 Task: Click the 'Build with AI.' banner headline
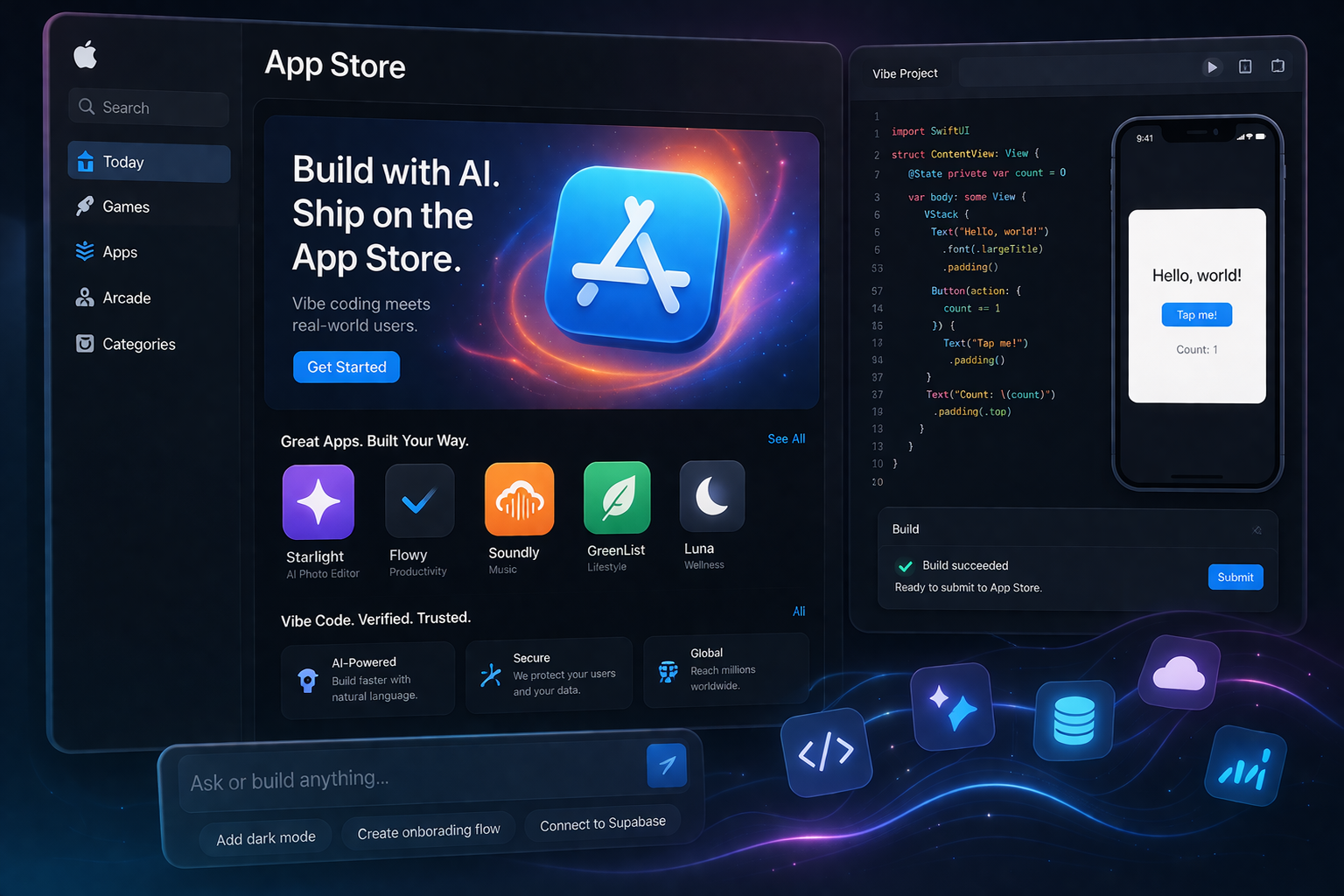click(395, 171)
